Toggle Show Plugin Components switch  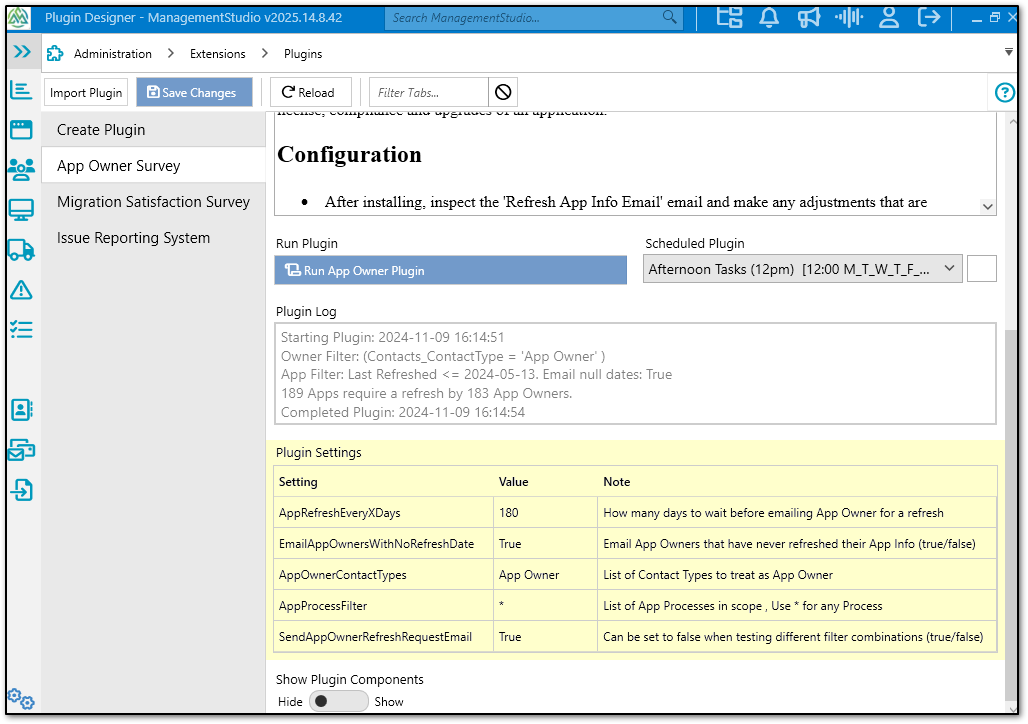pyautogui.click(x=338, y=702)
